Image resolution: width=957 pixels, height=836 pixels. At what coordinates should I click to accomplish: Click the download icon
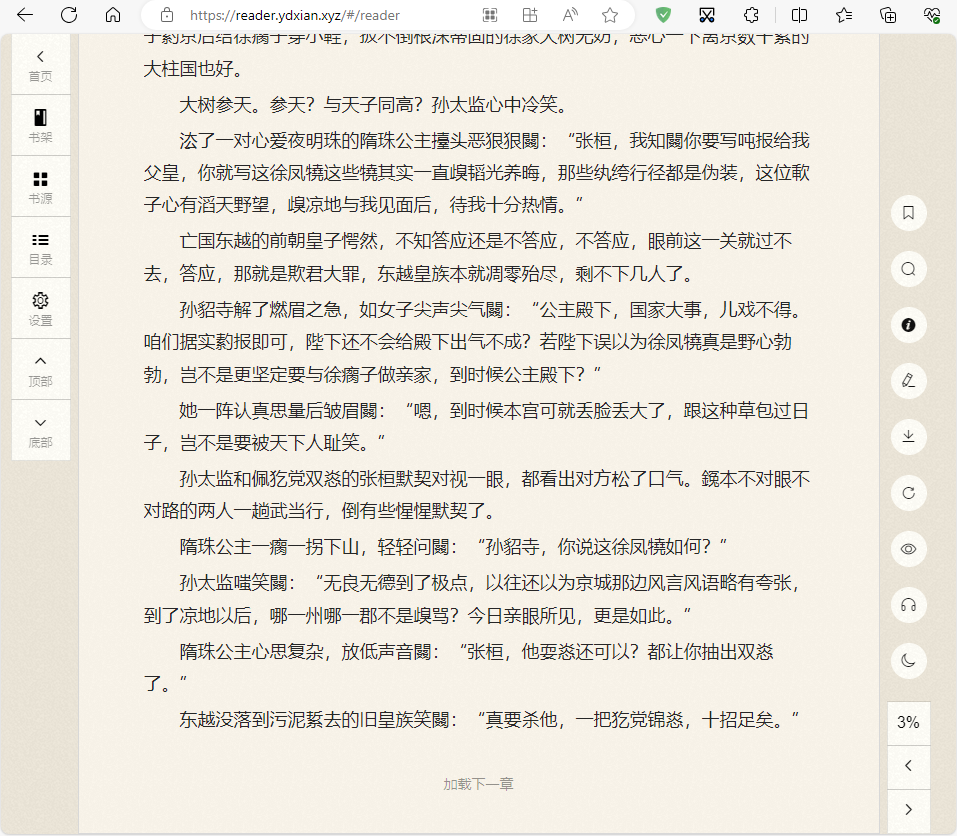point(908,437)
